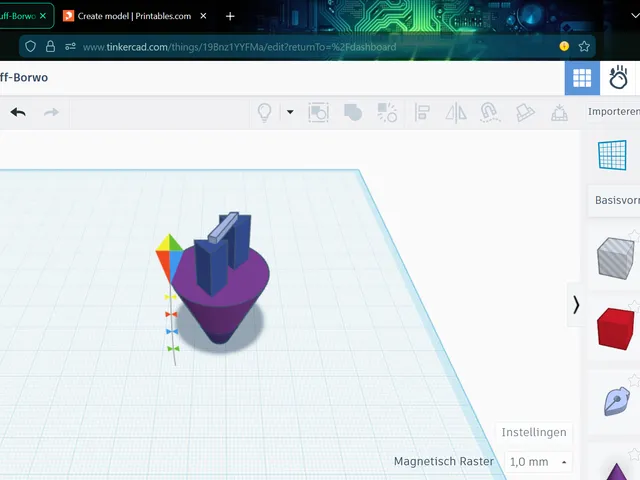The height and width of the screenshot is (480, 640).
Task: Select the Align tool icon
Action: pos(422,112)
